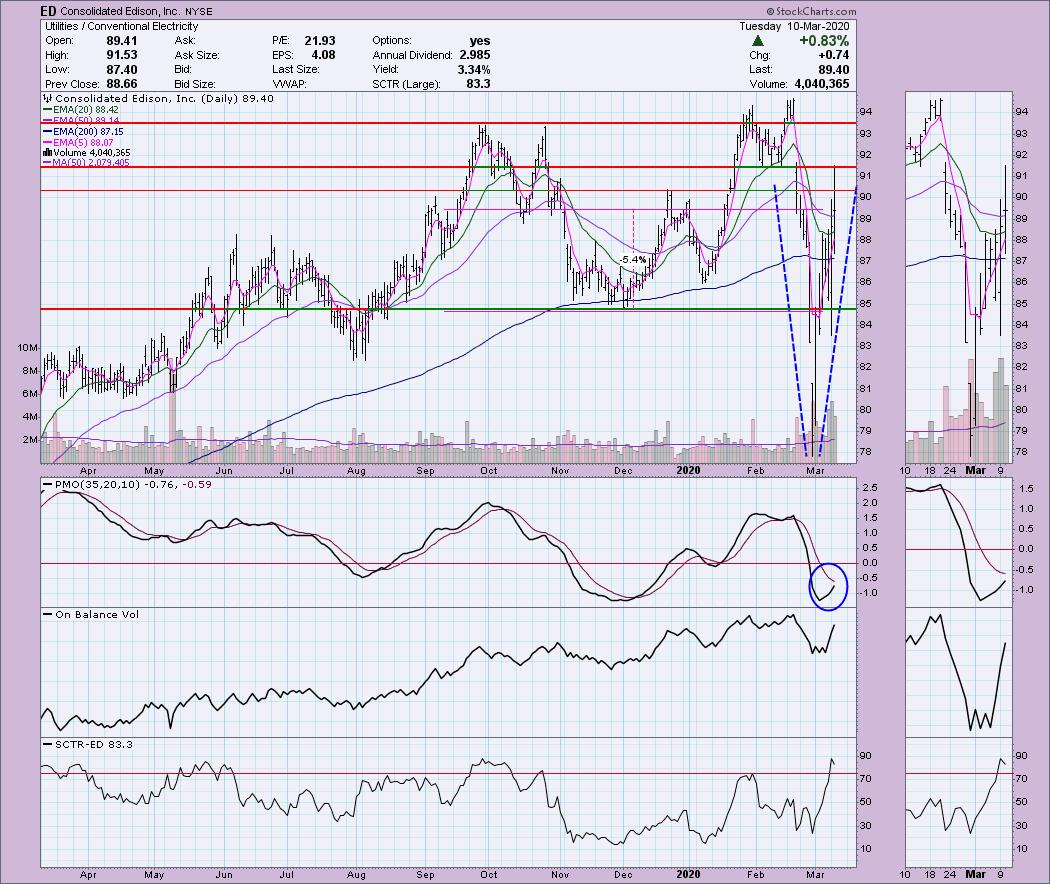Click the dark blue swatch beside EMA(200)
This screenshot has height=884, width=1050.
click(x=47, y=132)
